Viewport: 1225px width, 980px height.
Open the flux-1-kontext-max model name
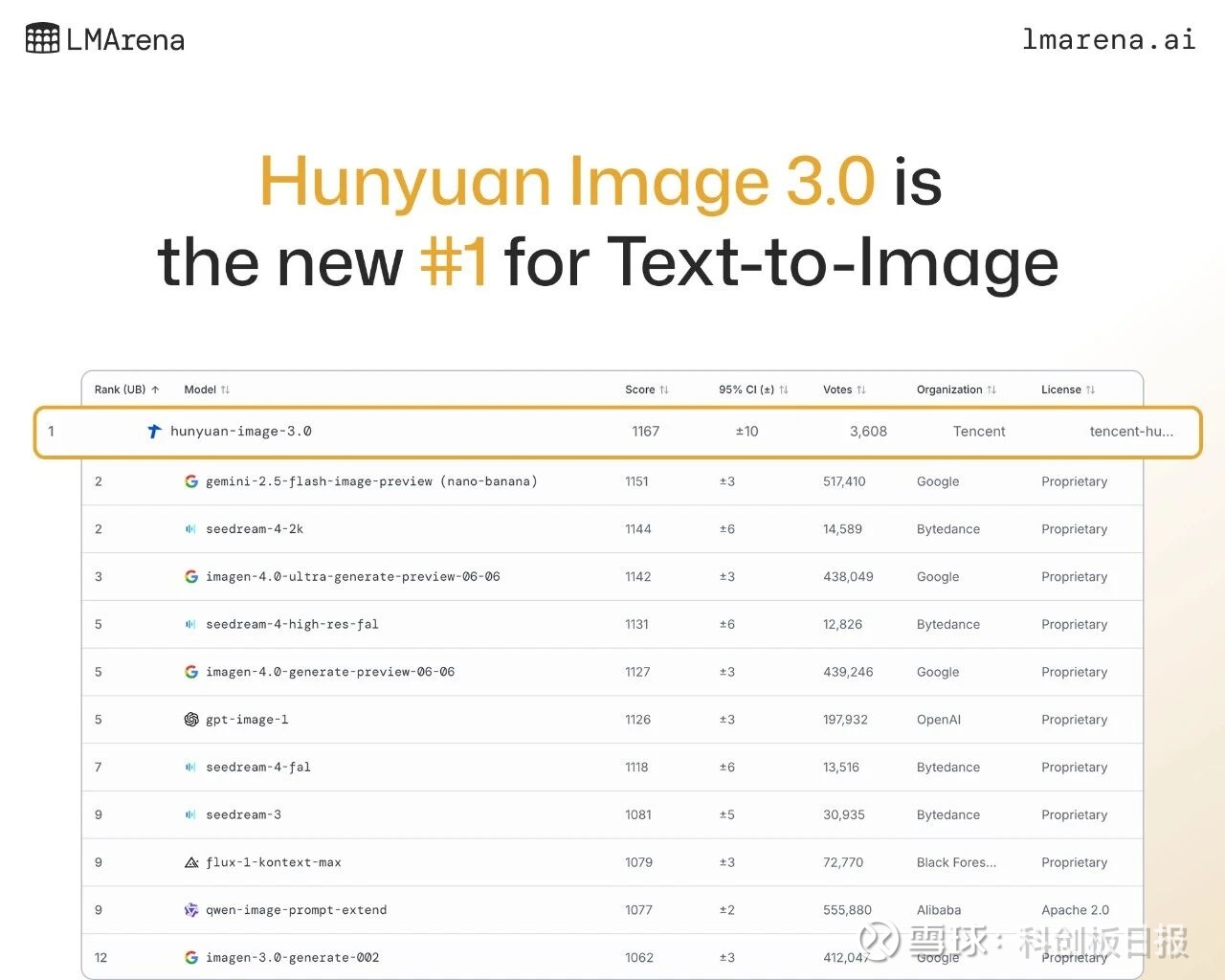(x=274, y=862)
